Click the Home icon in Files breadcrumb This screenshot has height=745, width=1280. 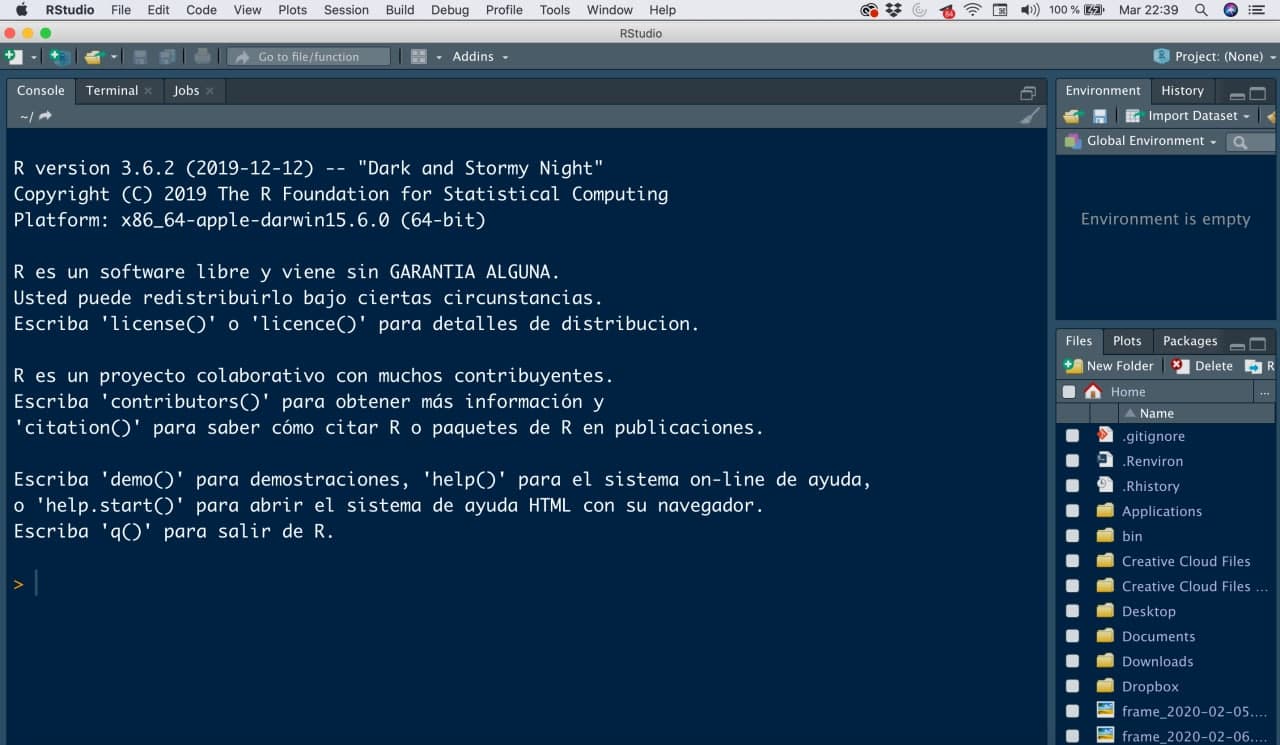coord(1093,392)
